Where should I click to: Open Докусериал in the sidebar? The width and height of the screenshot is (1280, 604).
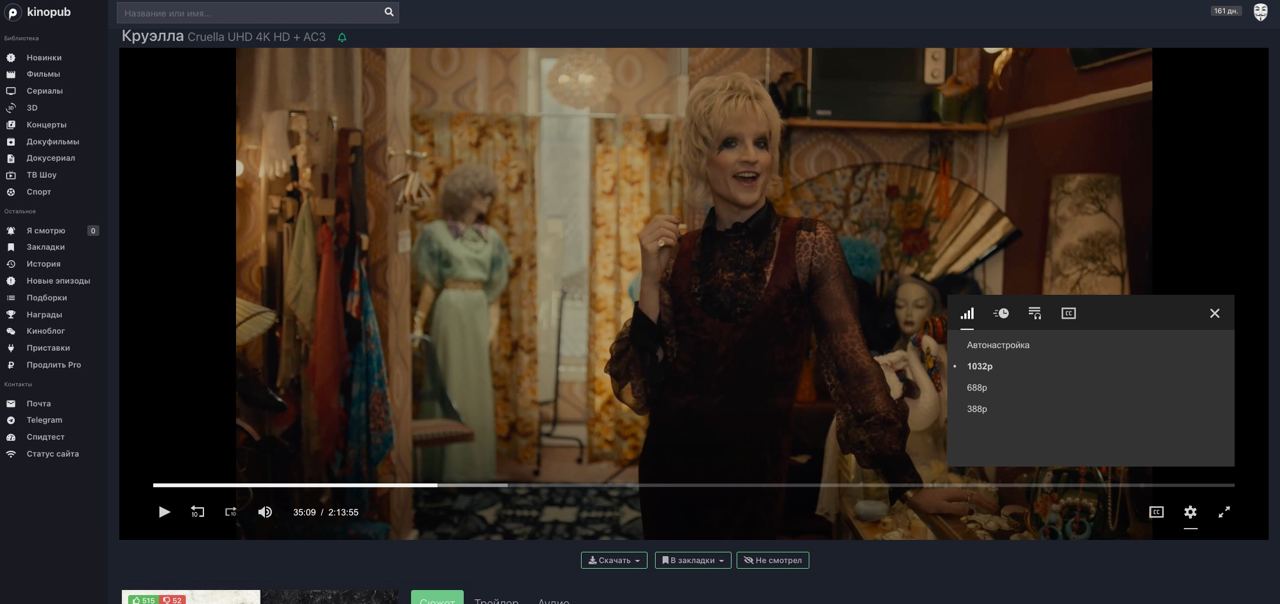click(51, 158)
